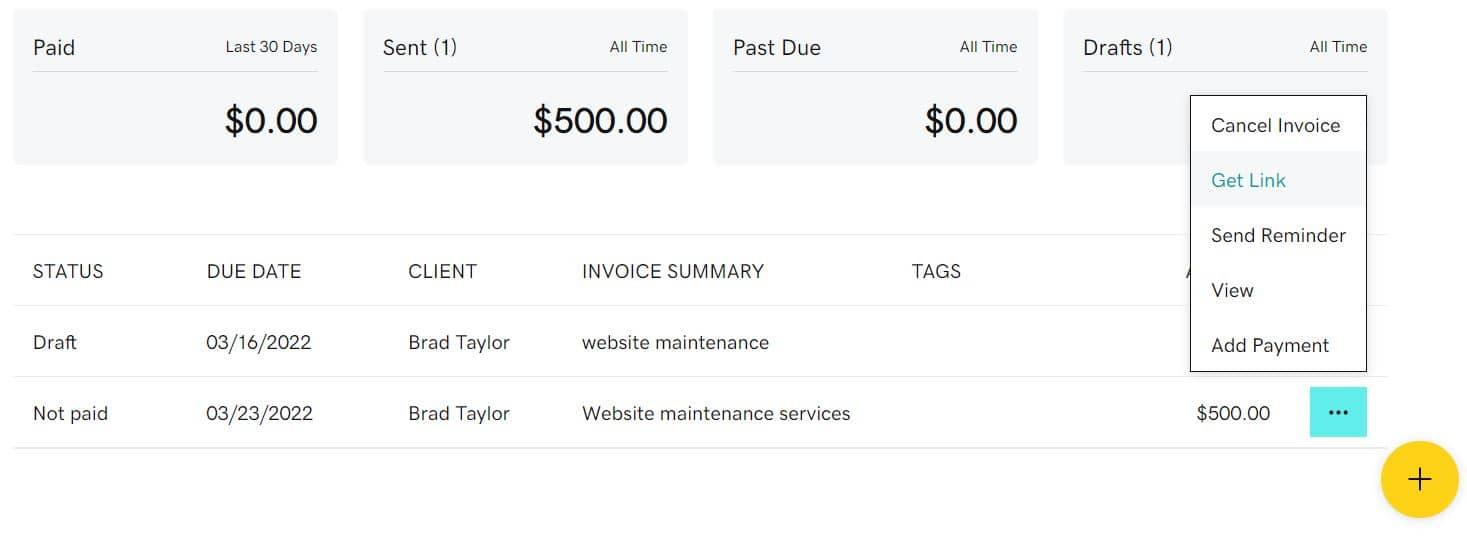
Task: Select Cancel Invoice from the menu
Action: pyautogui.click(x=1275, y=126)
